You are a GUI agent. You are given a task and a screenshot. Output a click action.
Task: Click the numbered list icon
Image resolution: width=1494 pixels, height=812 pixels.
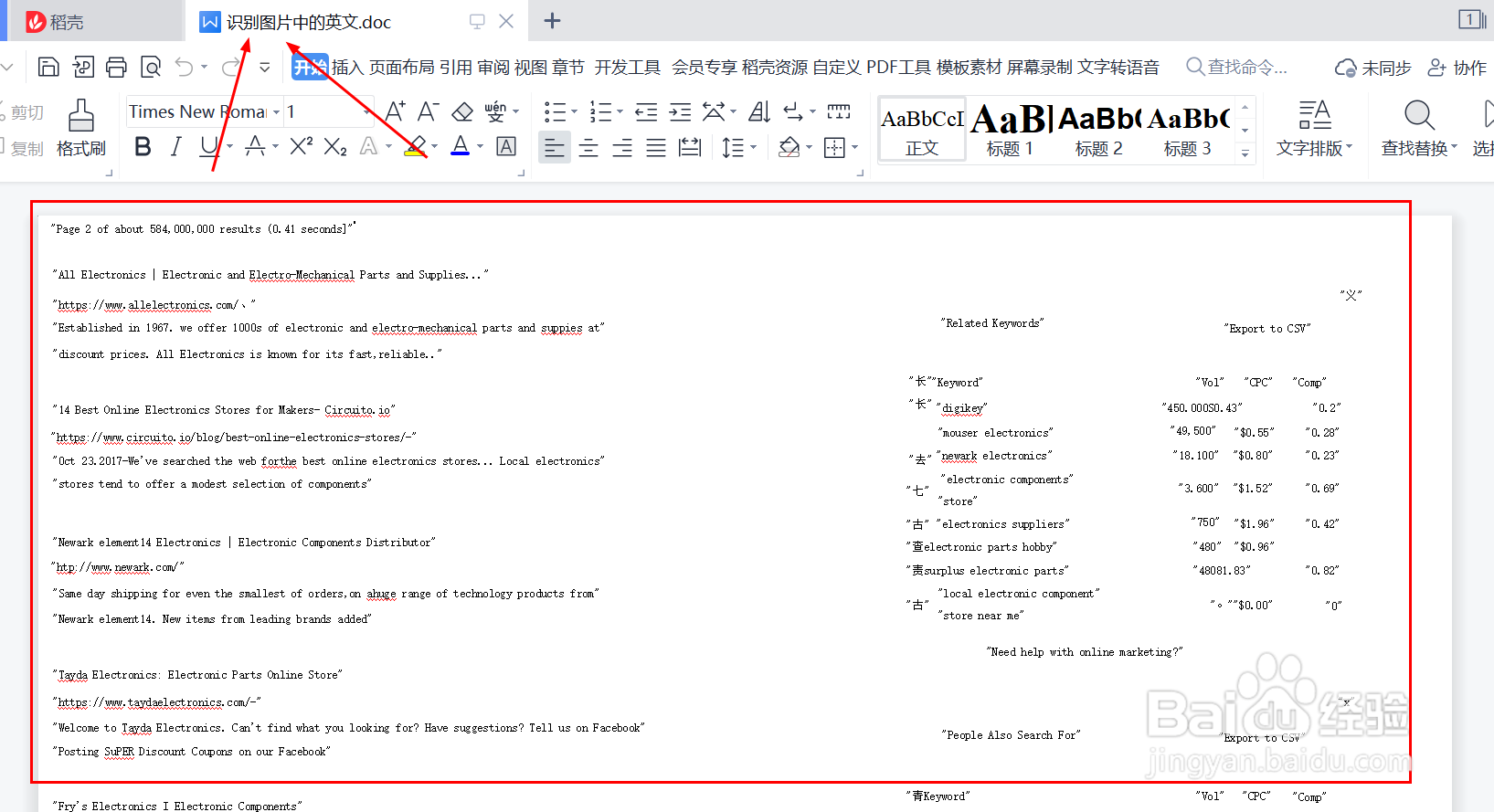coord(599,112)
